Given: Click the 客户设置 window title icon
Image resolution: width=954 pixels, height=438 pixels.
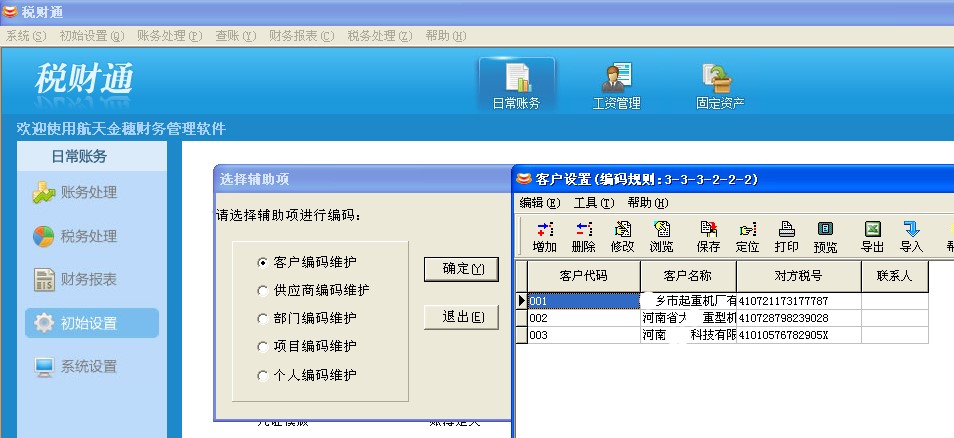Looking at the screenshot, I should 524,179.
